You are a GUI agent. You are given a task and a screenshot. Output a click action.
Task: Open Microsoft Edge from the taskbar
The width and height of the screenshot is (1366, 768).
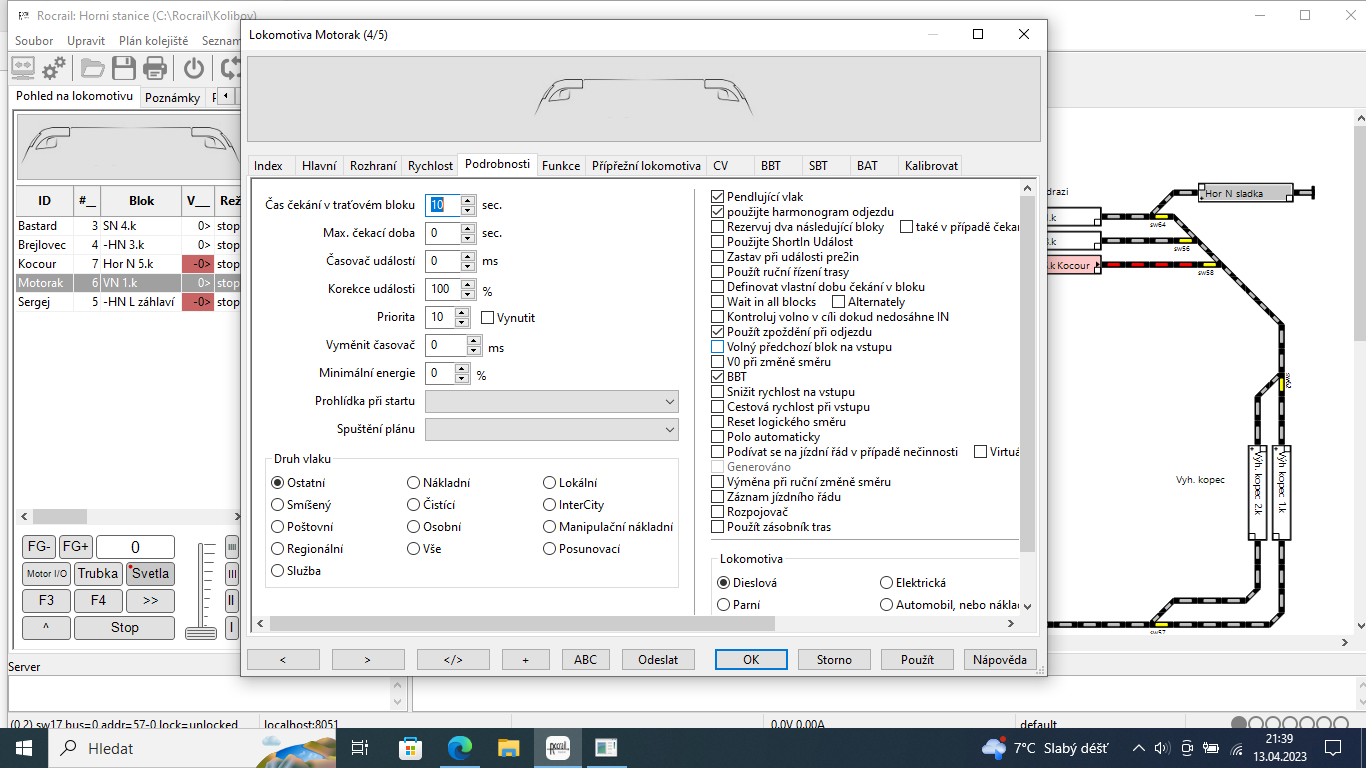[x=459, y=747]
